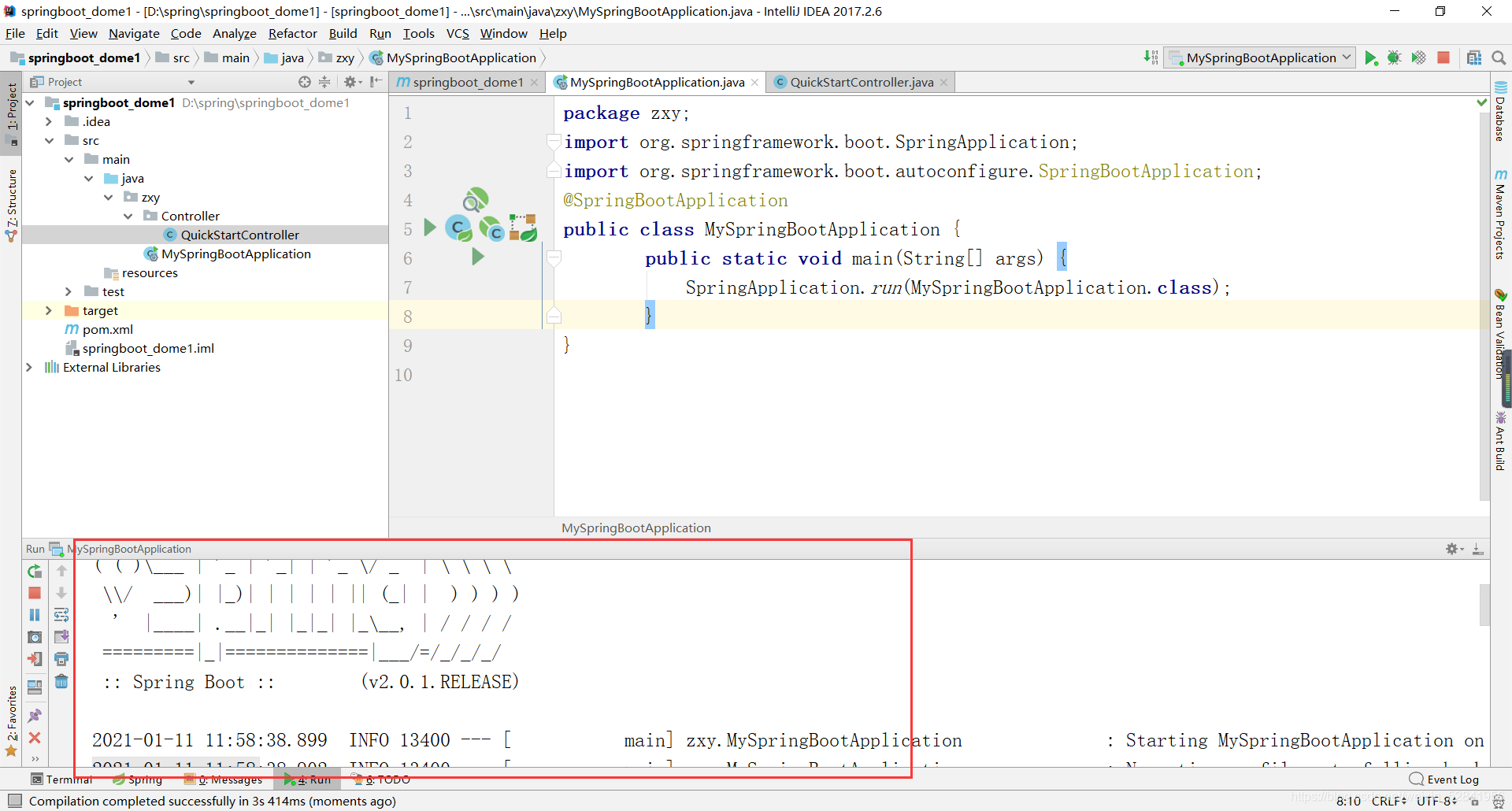Select pom.xml in the project tree

click(108, 329)
